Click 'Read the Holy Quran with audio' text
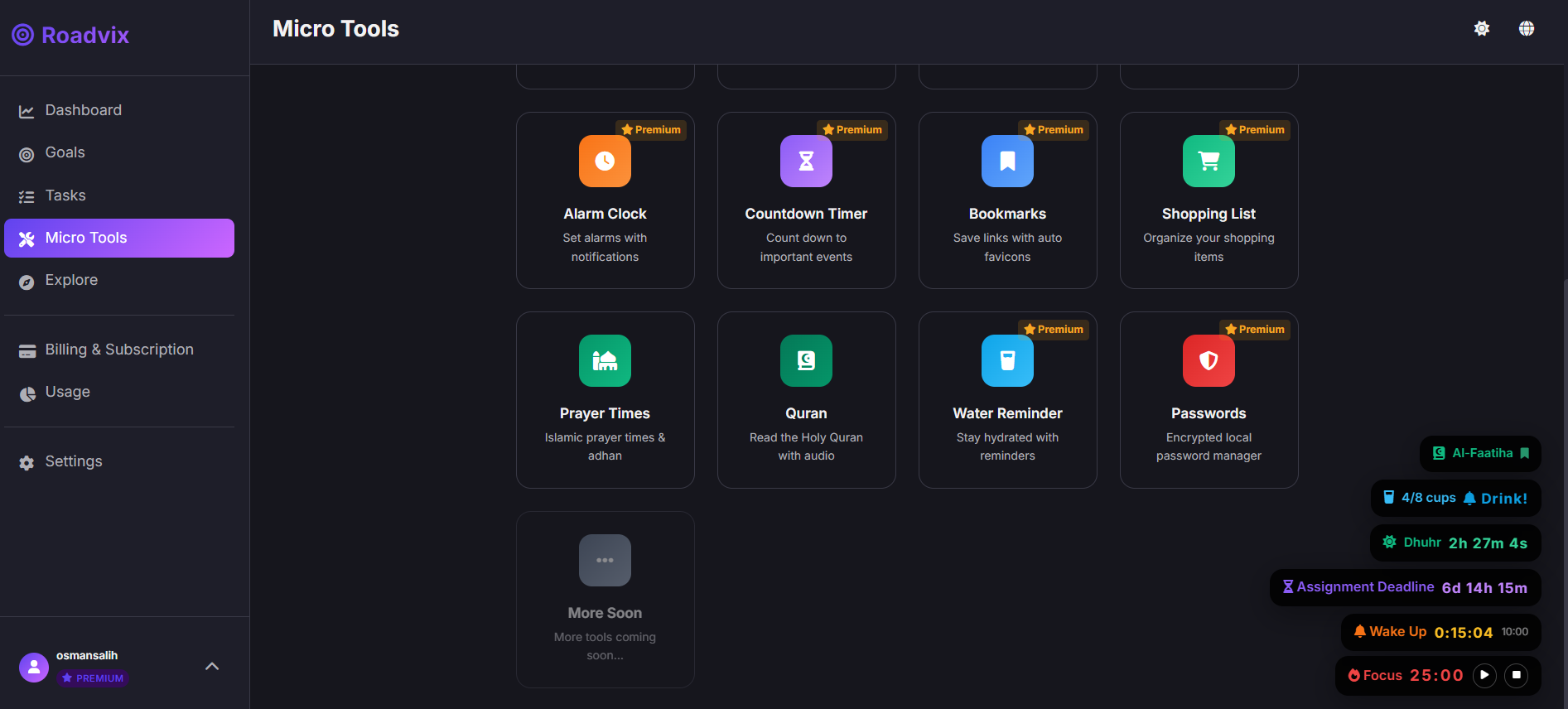 point(806,446)
